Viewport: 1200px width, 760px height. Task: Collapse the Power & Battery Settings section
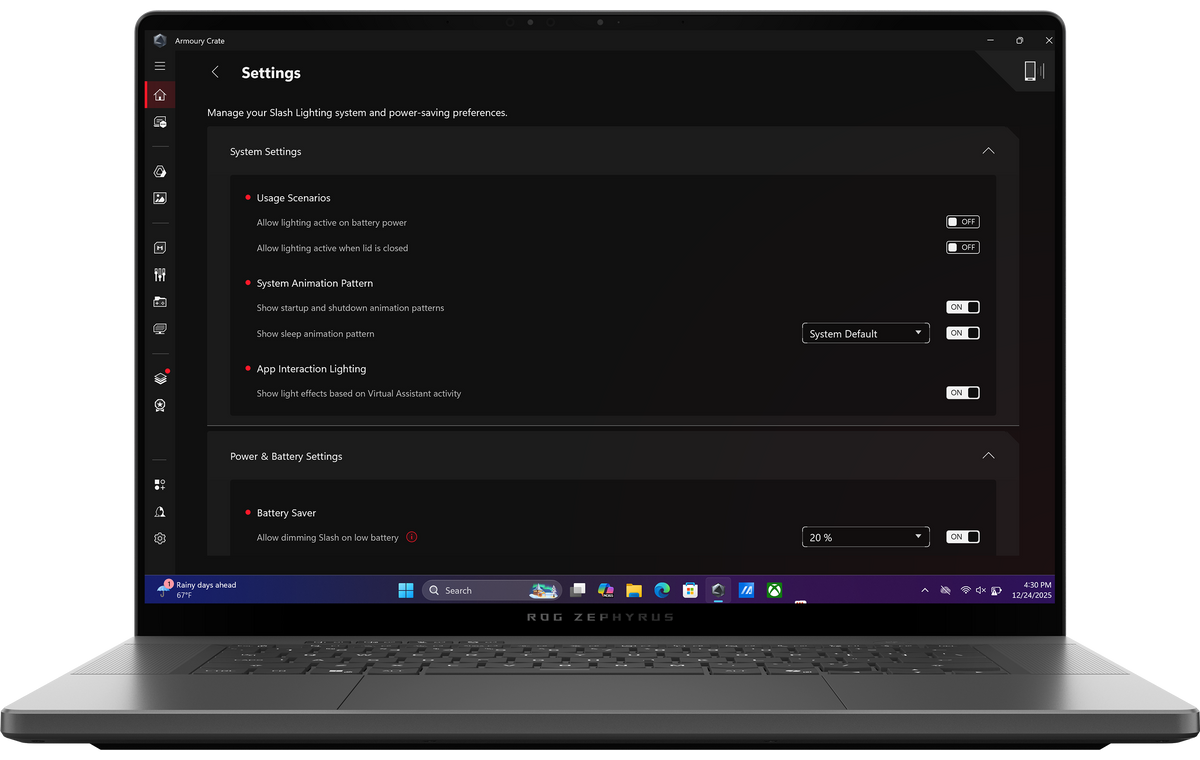point(988,456)
